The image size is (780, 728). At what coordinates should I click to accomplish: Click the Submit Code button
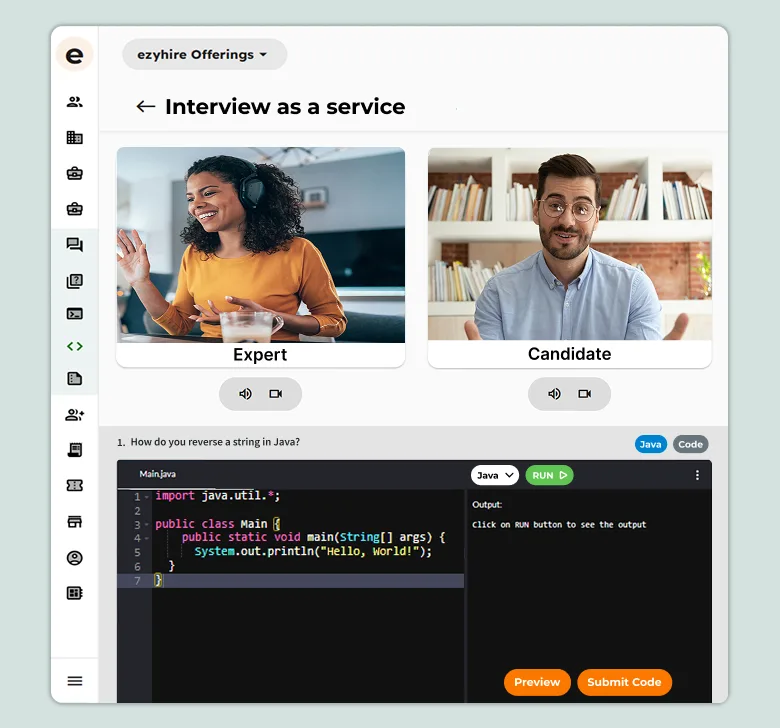(624, 682)
